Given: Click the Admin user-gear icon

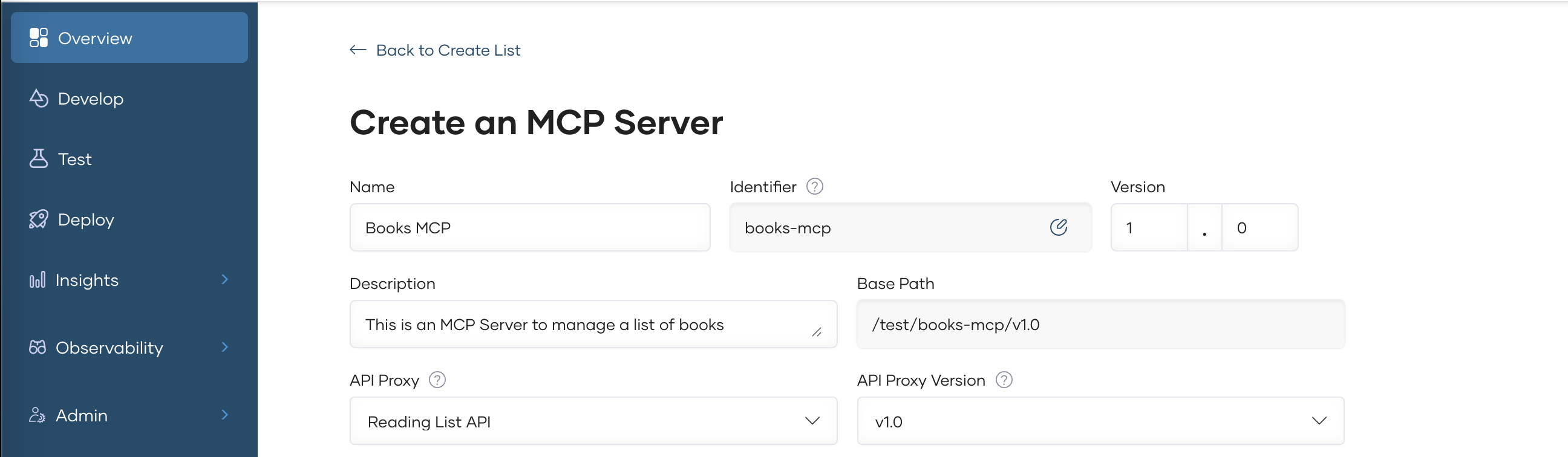Looking at the screenshot, I should click(x=37, y=415).
